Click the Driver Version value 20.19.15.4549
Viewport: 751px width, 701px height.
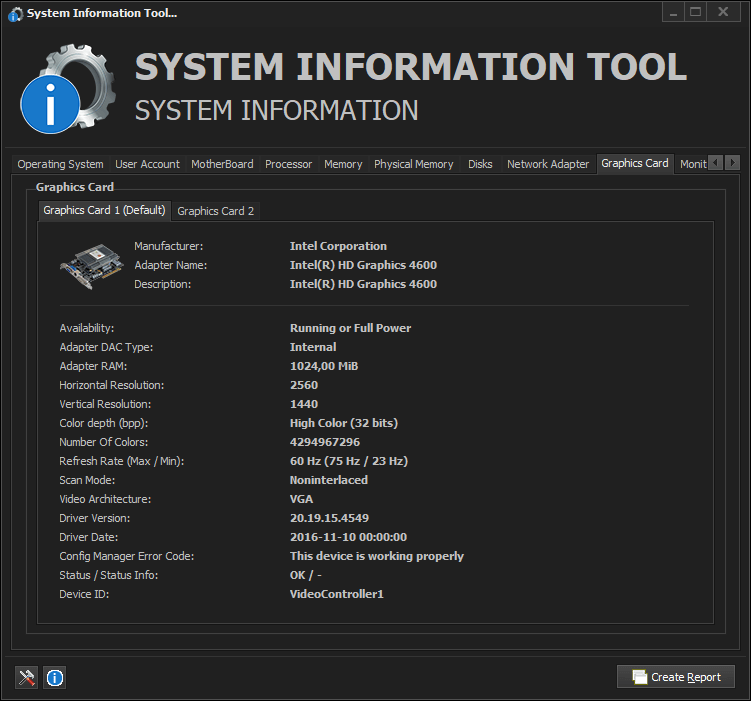click(x=329, y=518)
